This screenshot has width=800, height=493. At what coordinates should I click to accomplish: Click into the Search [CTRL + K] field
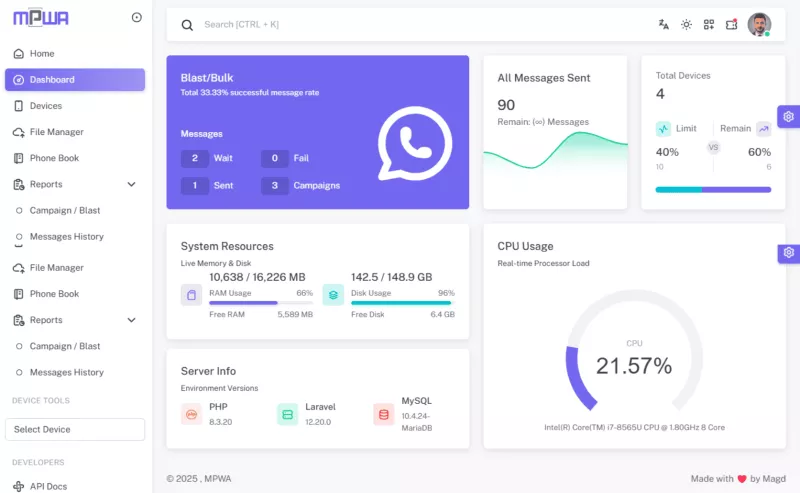point(400,24)
